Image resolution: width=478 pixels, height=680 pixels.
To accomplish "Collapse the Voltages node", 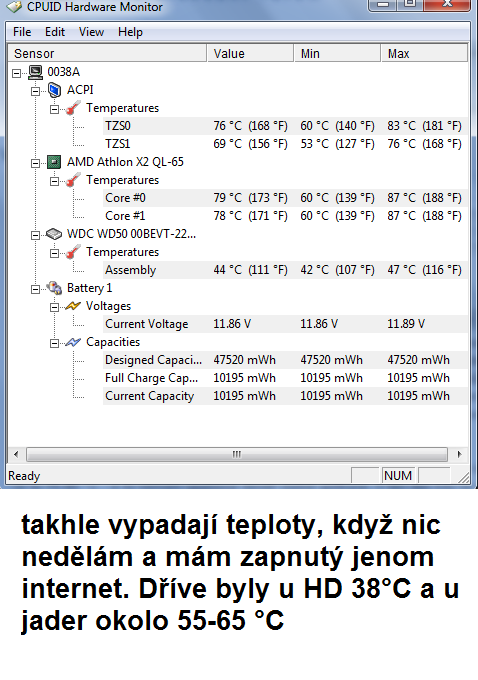I will 55,307.
